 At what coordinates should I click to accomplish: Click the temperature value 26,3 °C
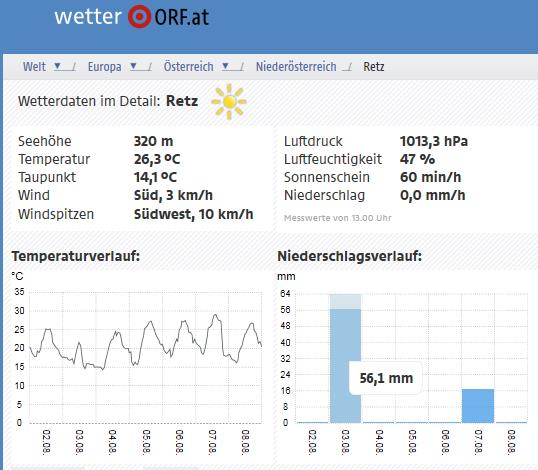[157, 159]
